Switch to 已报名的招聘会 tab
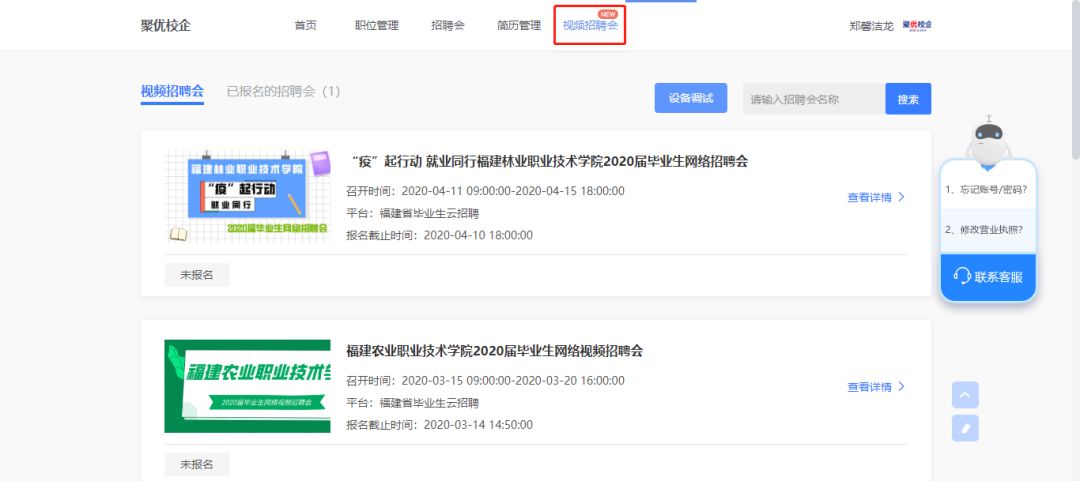The height and width of the screenshot is (481, 1080). coord(283,91)
